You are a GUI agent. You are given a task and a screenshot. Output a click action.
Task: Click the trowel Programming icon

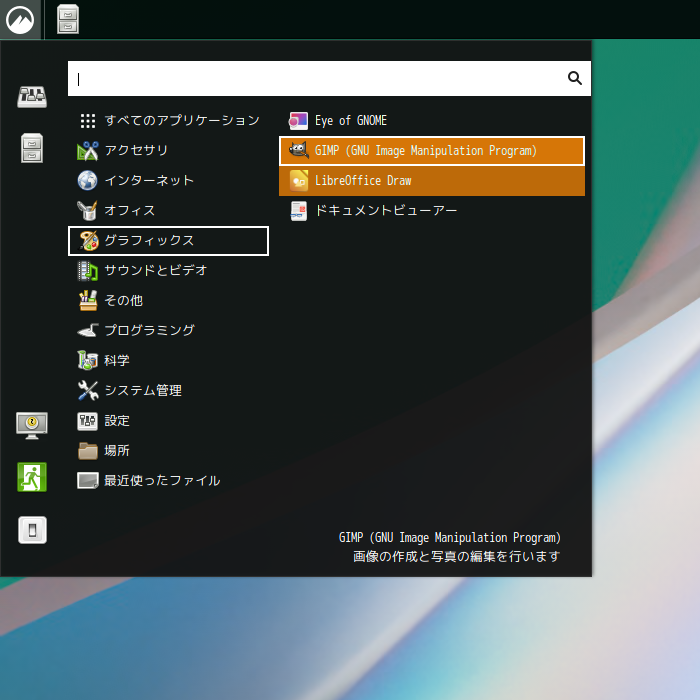88,330
